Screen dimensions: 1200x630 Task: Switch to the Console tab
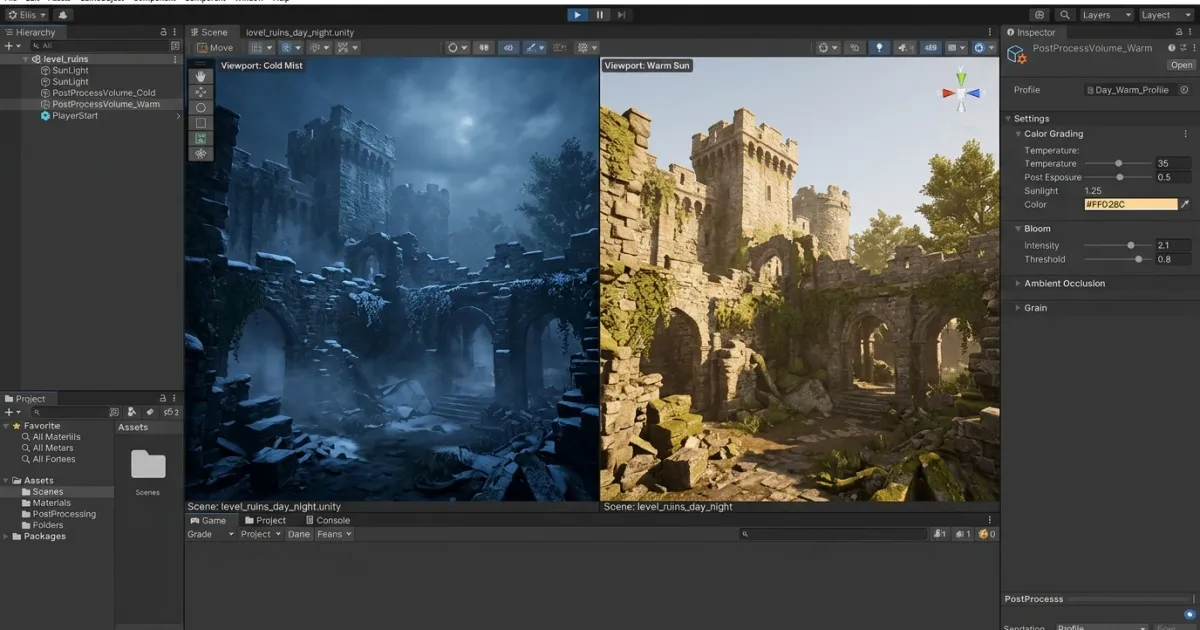click(x=328, y=520)
